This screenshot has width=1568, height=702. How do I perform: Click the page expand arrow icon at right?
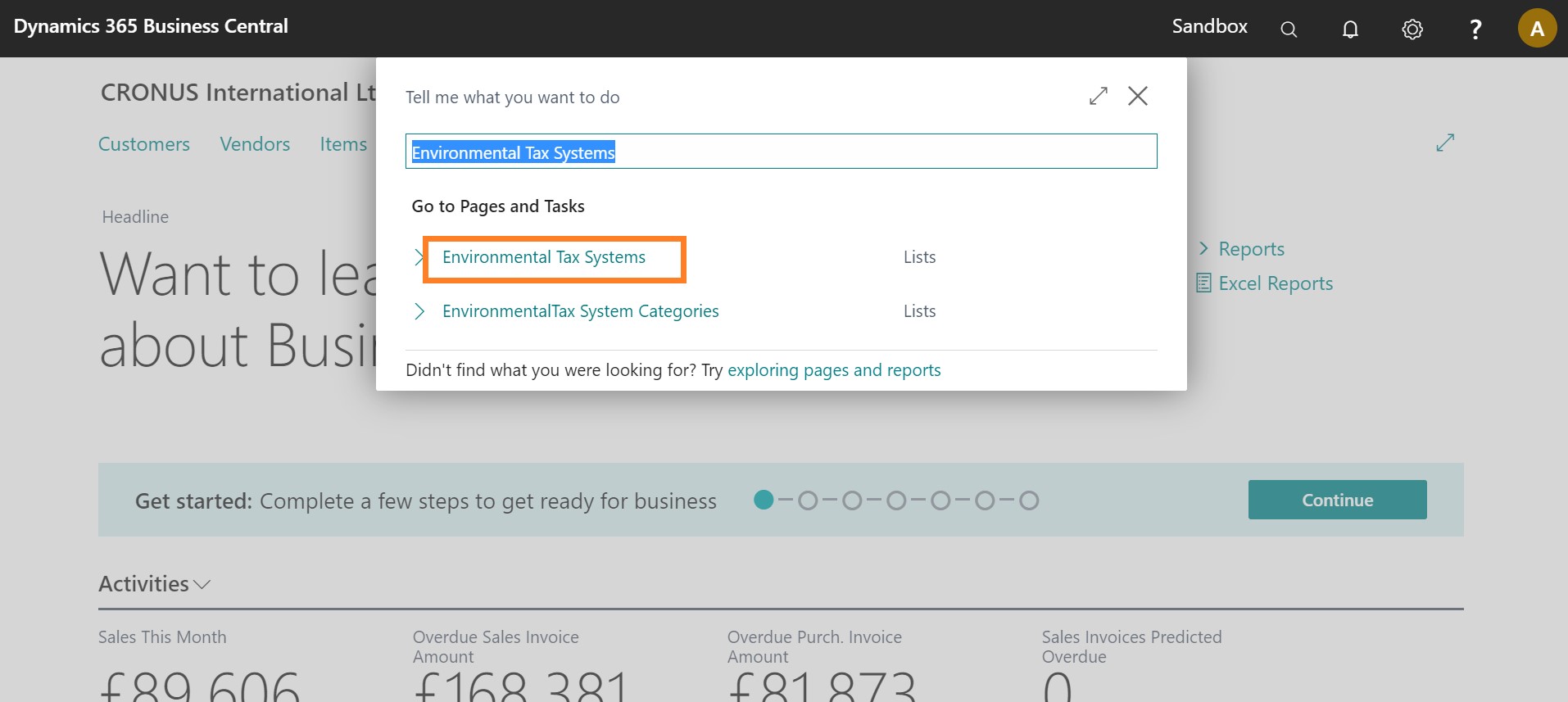pyautogui.click(x=1445, y=143)
